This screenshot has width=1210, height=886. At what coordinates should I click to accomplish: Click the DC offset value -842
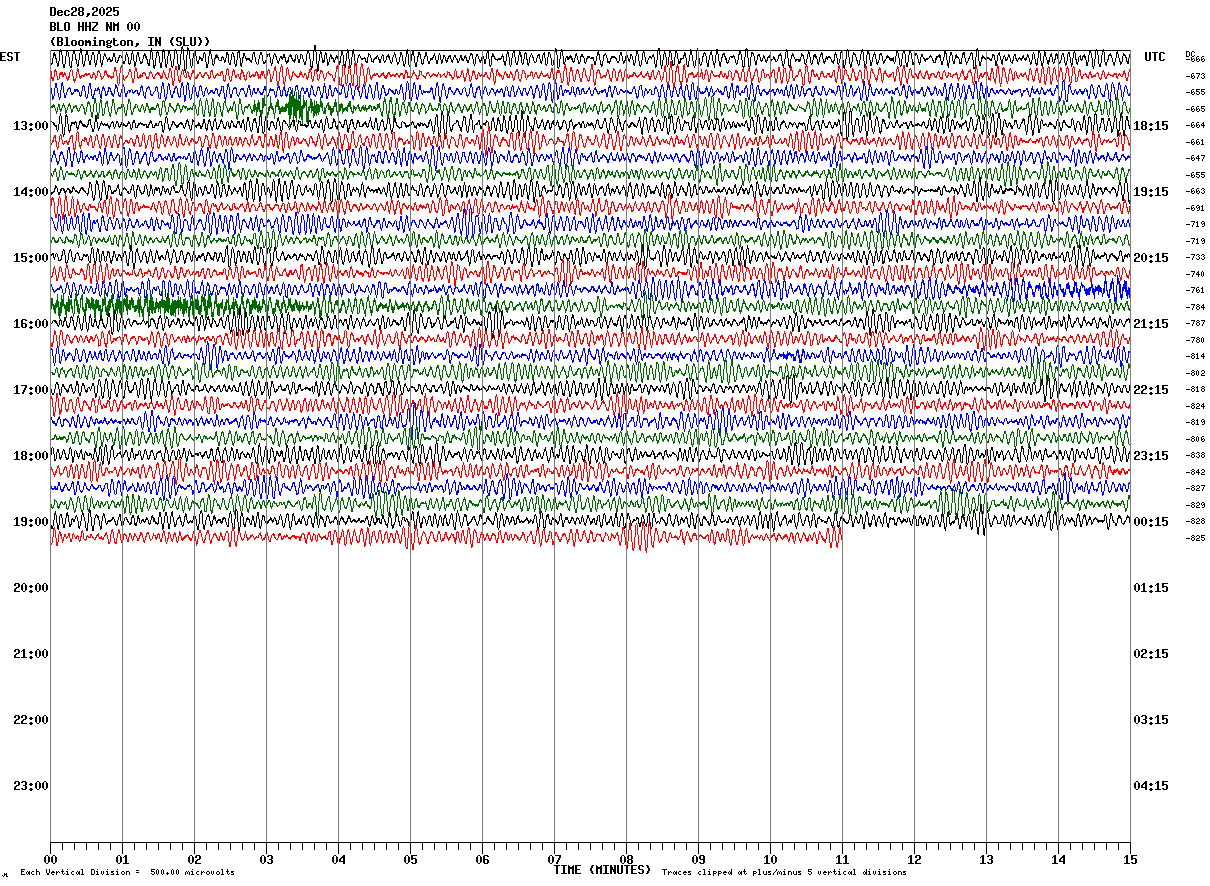[1195, 472]
